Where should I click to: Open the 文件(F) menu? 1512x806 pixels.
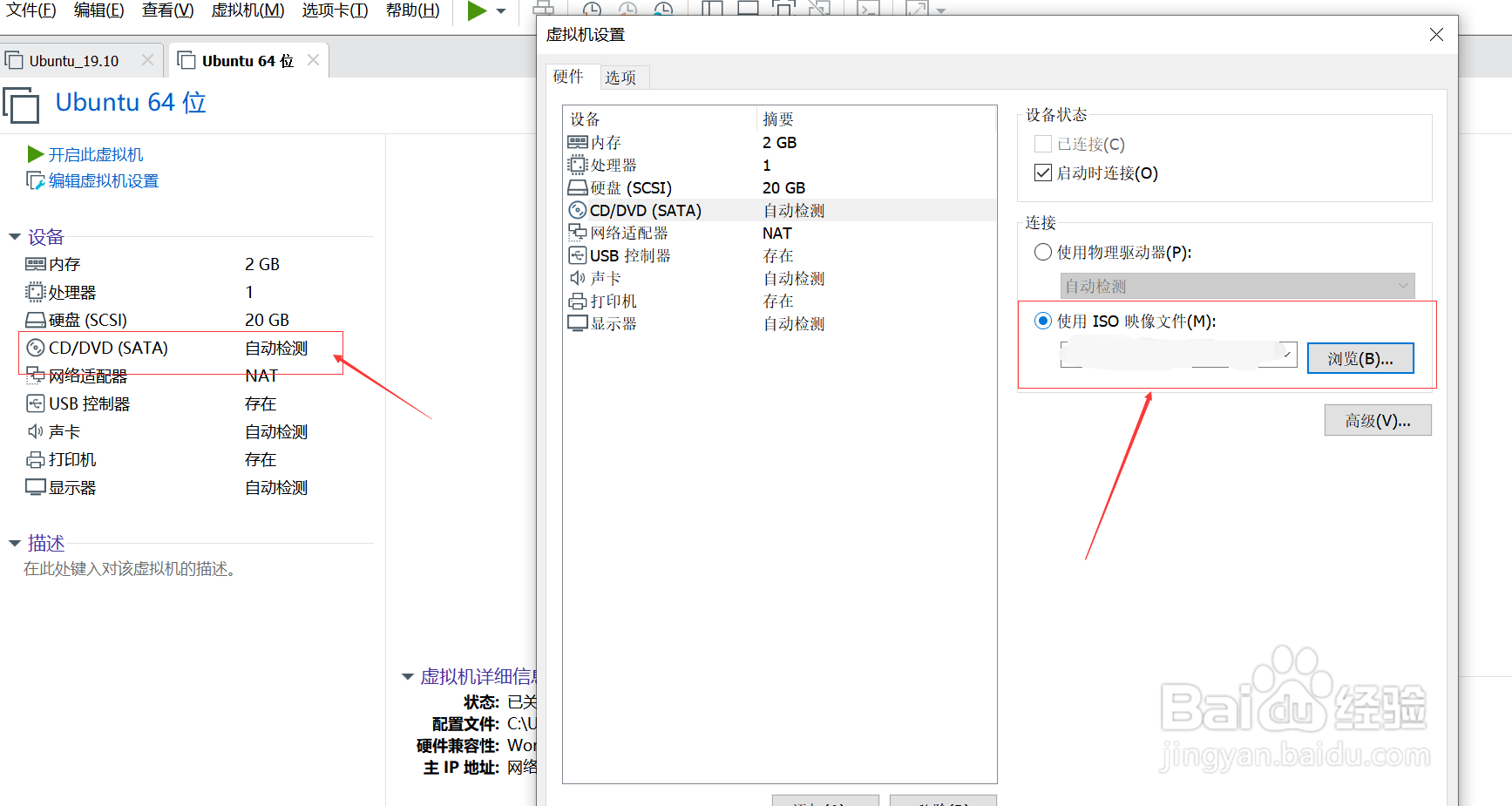point(31,10)
